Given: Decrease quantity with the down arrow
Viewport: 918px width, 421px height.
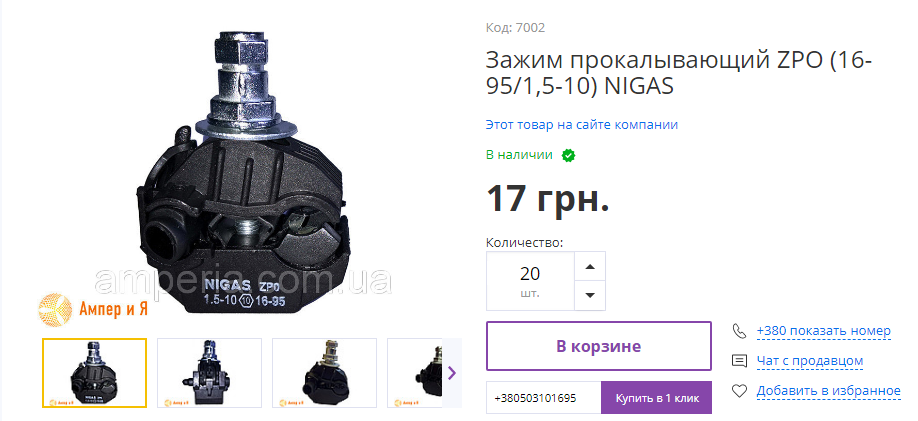Looking at the screenshot, I should (x=590, y=296).
